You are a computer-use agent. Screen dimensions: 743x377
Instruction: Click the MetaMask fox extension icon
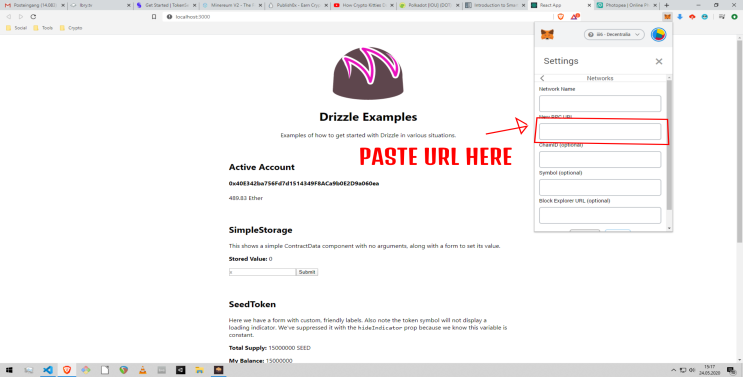click(667, 17)
